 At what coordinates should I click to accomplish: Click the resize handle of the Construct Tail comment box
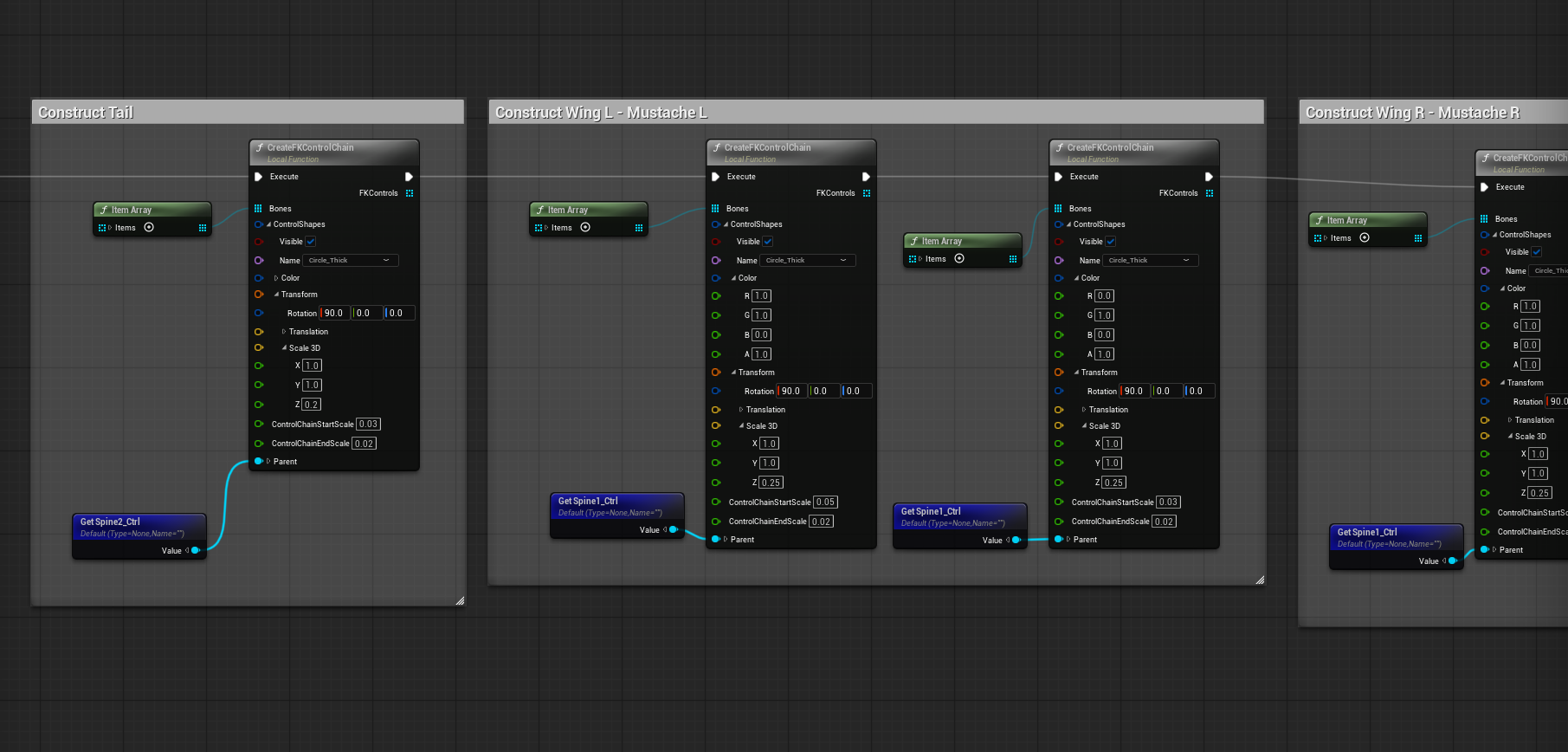click(x=460, y=600)
